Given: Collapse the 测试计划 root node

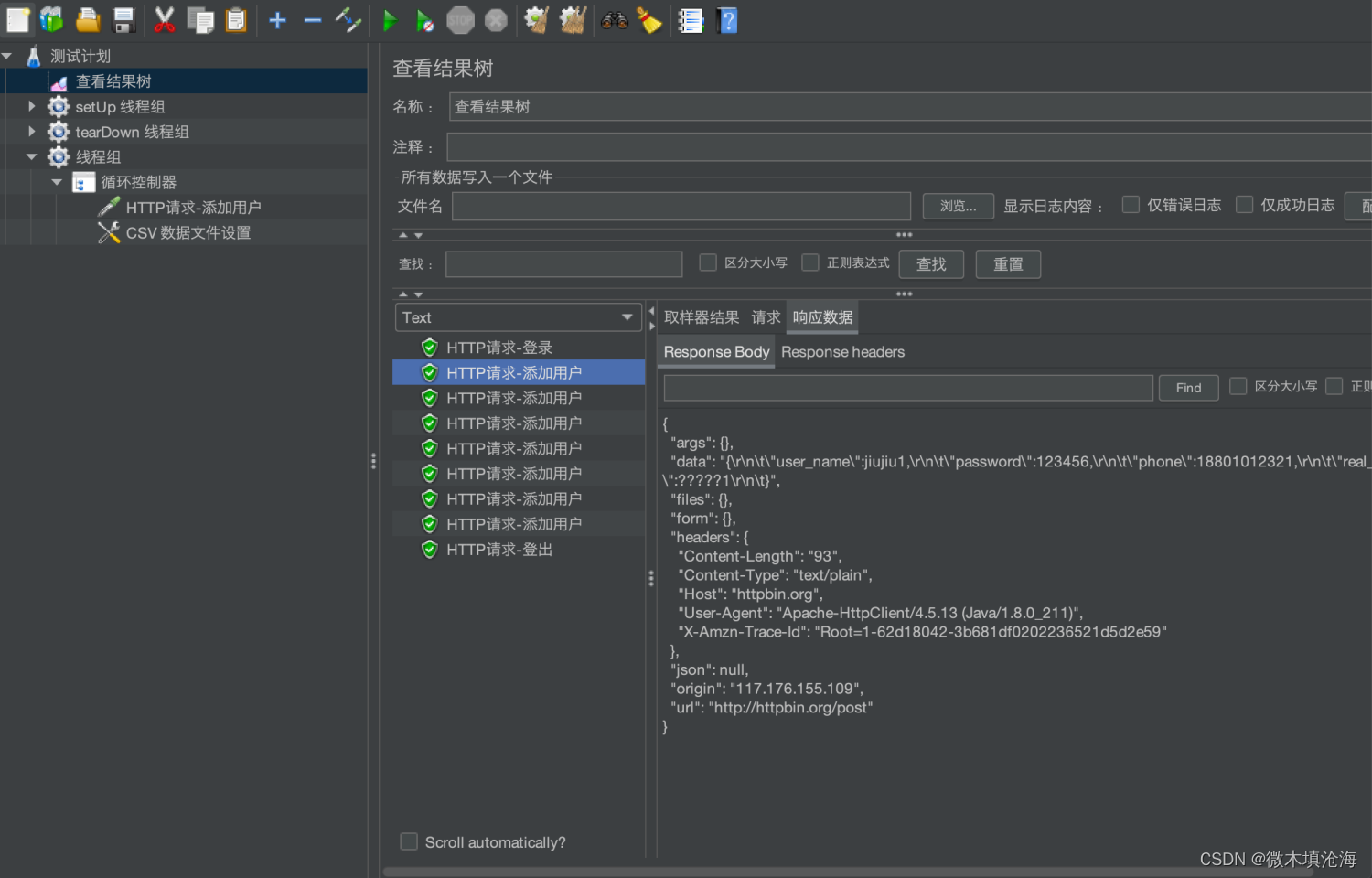Looking at the screenshot, I should point(7,56).
